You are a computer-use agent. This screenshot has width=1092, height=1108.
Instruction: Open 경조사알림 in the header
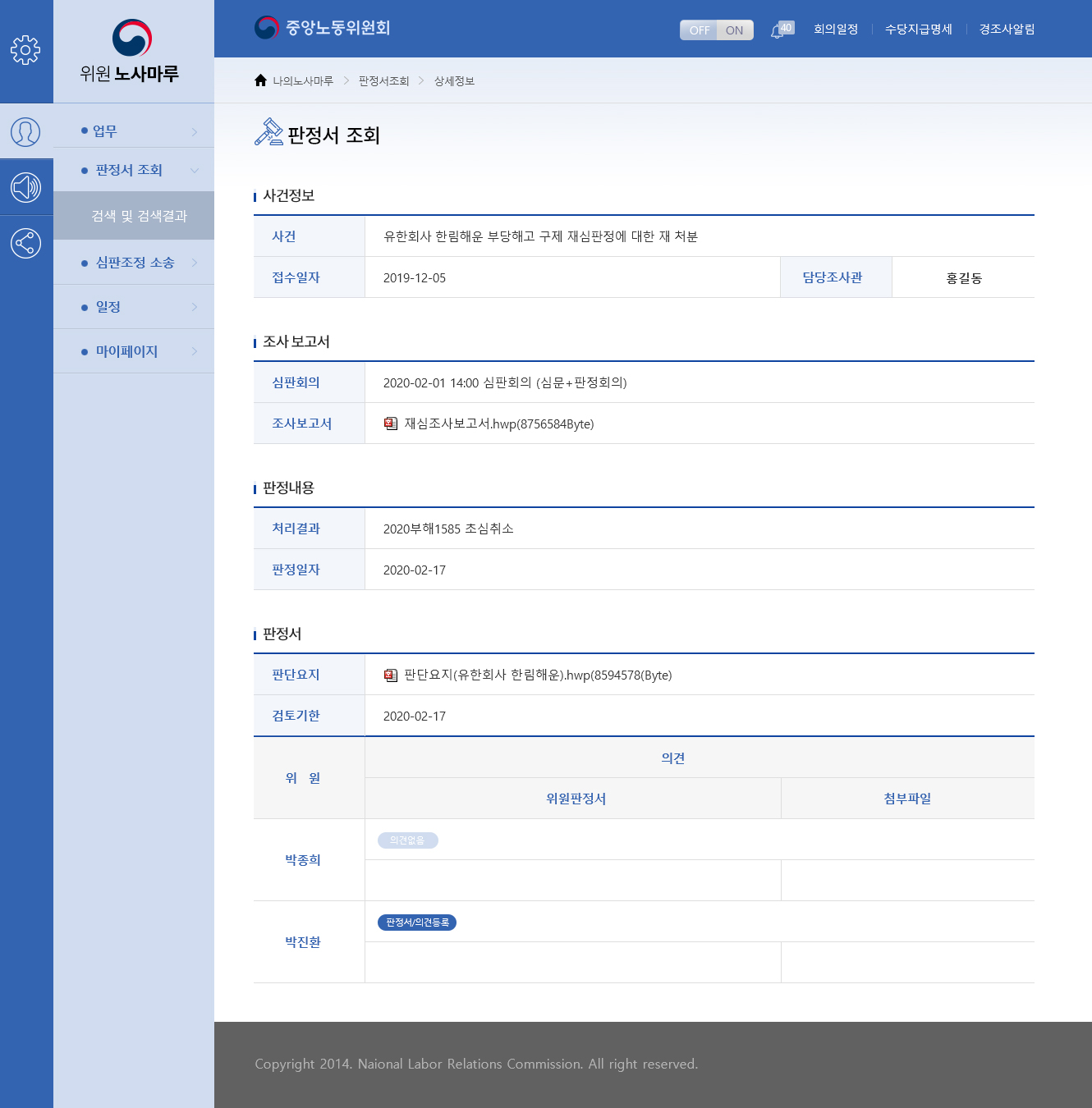coord(1007,30)
